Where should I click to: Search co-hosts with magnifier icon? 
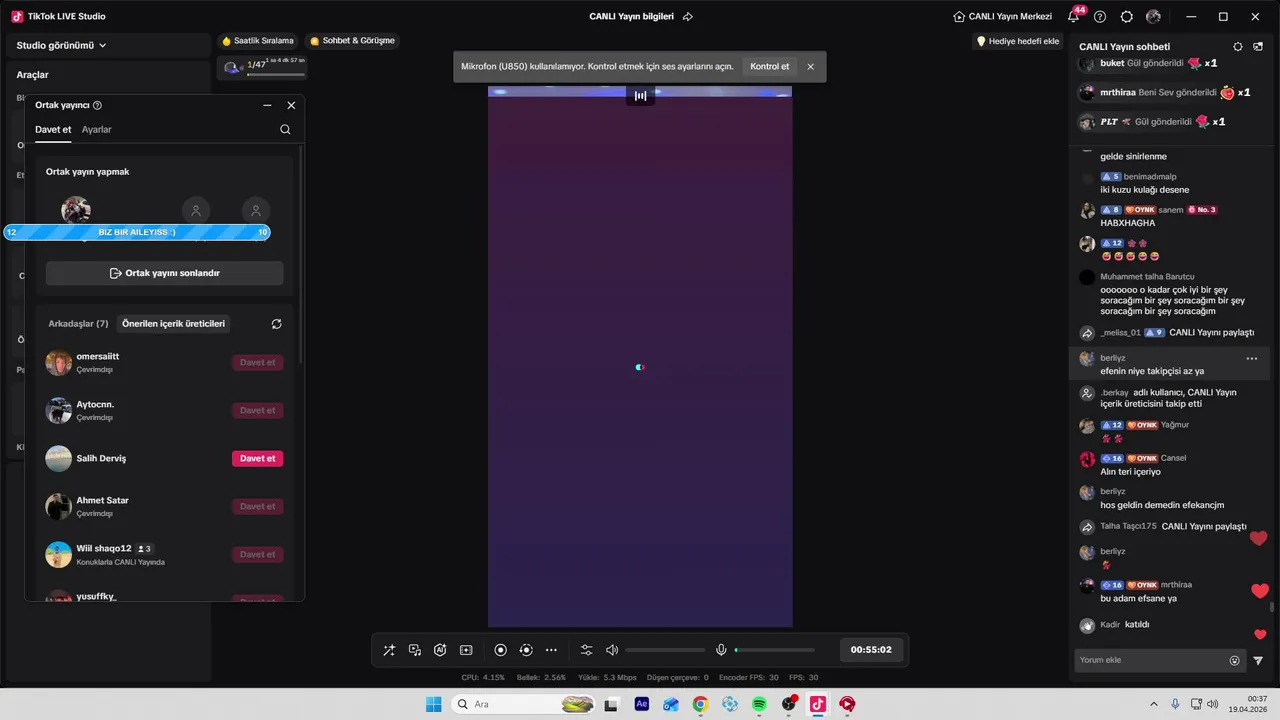(x=285, y=130)
